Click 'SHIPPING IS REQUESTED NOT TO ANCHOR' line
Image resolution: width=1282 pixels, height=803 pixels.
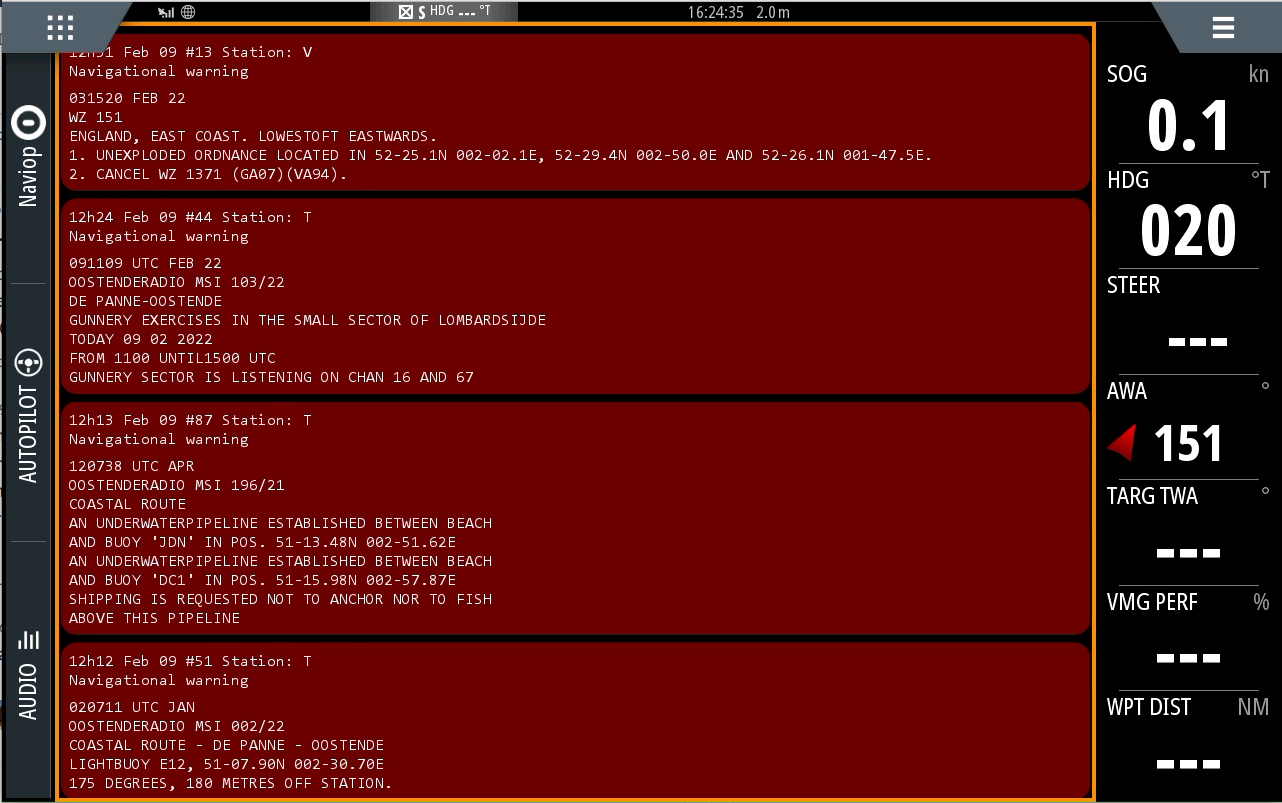pyautogui.click(x=281, y=599)
